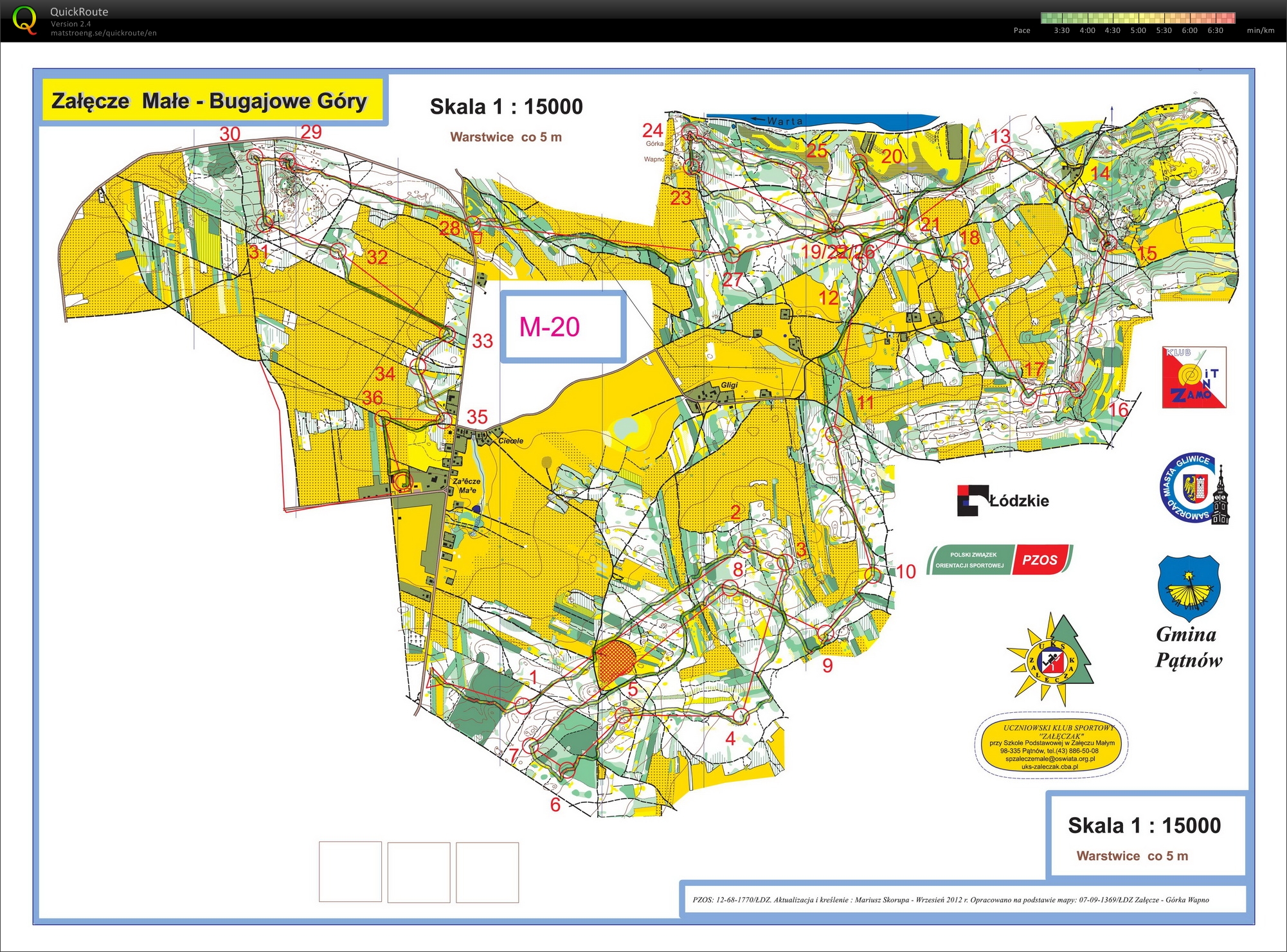The width and height of the screenshot is (1287, 952).
Task: Click the Klub InZamo logo
Action: click(1194, 377)
